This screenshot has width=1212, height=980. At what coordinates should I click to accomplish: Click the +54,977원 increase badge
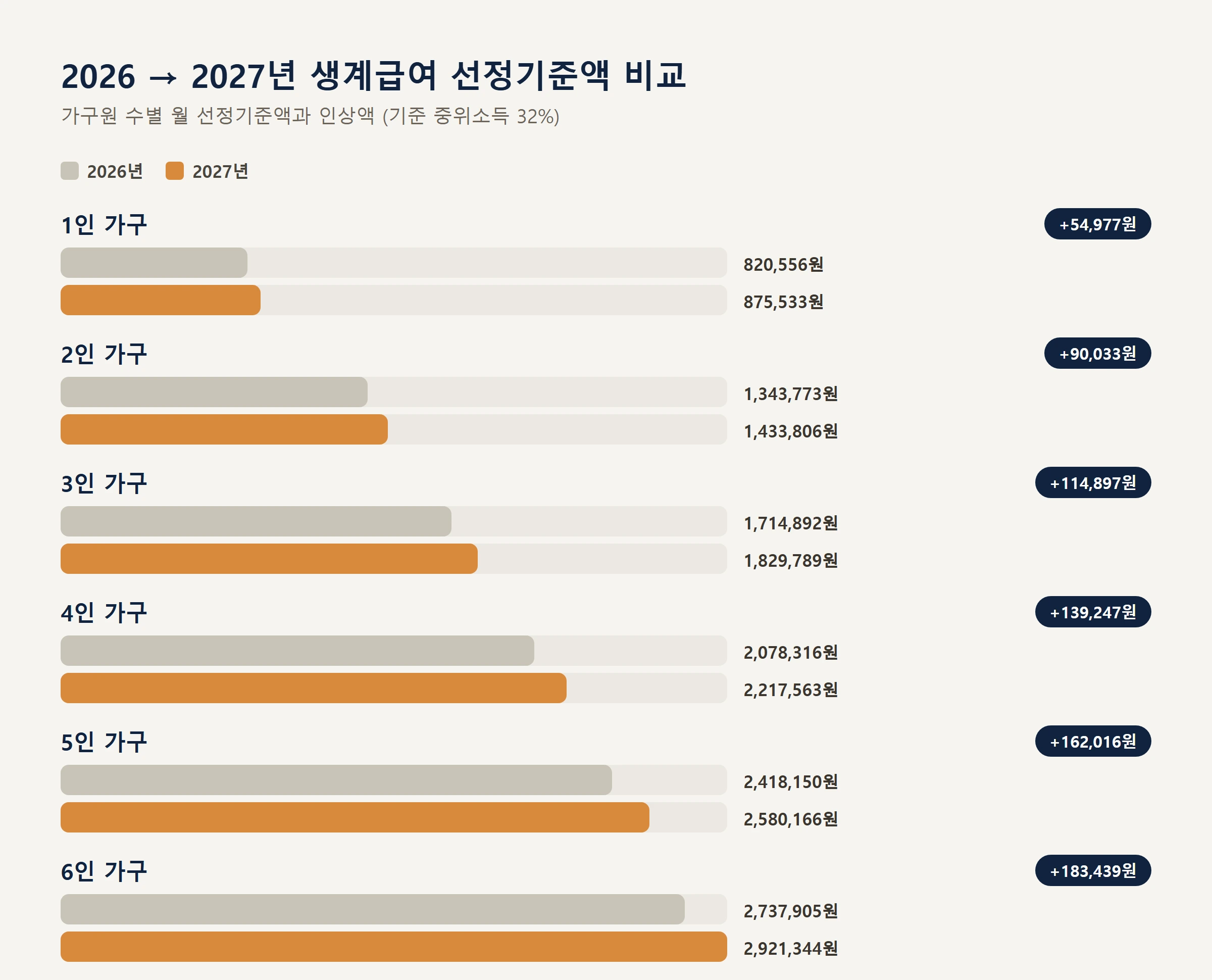pyautogui.click(x=1097, y=224)
